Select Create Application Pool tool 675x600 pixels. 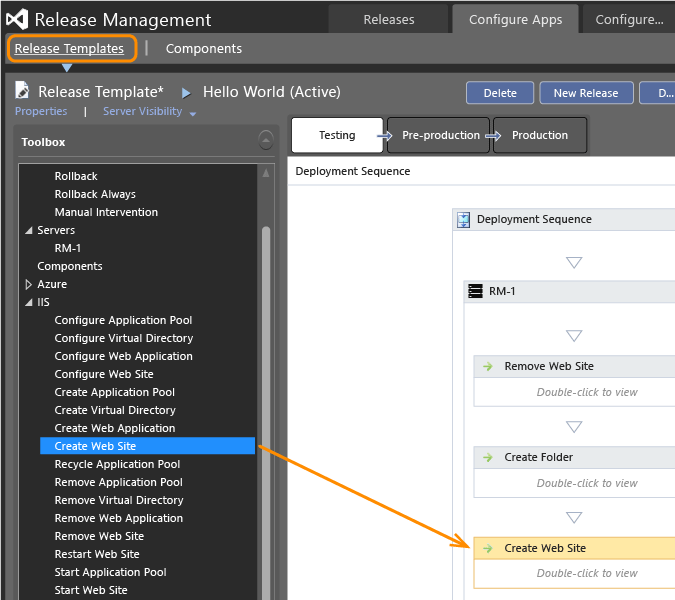click(115, 393)
